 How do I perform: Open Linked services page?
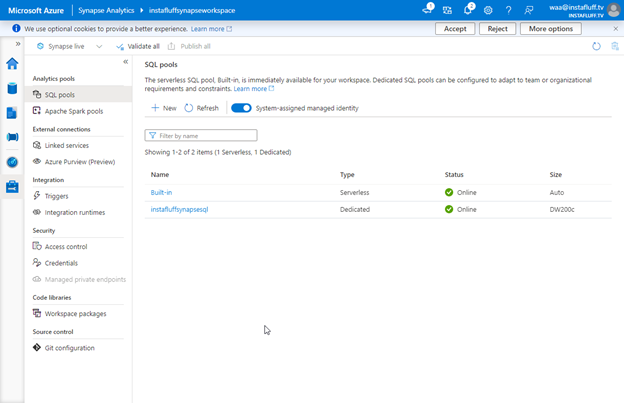pos(78,145)
